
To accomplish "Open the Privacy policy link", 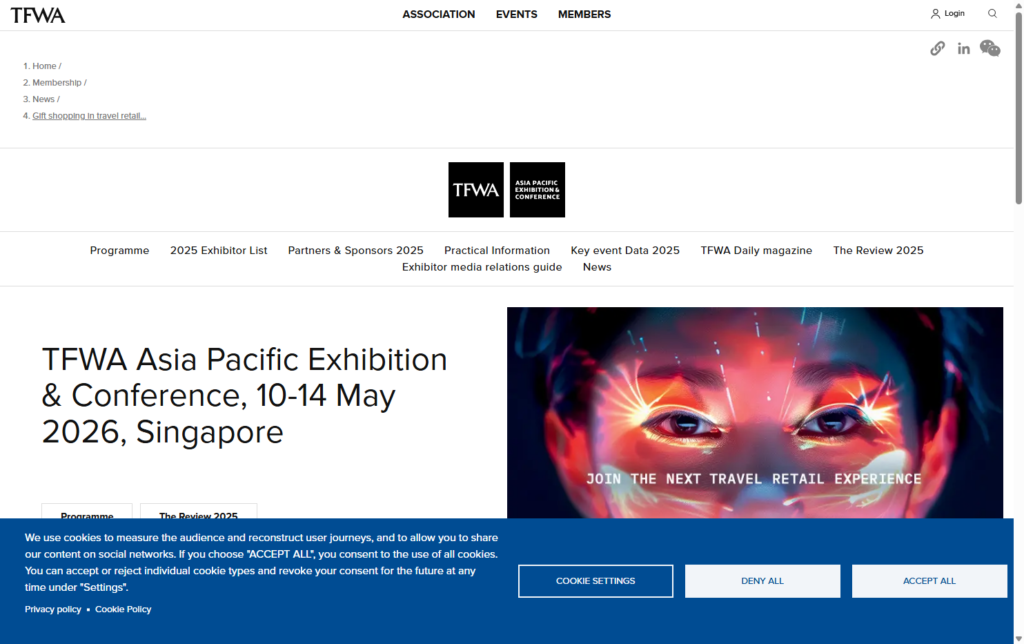I will pyautogui.click(x=53, y=609).
